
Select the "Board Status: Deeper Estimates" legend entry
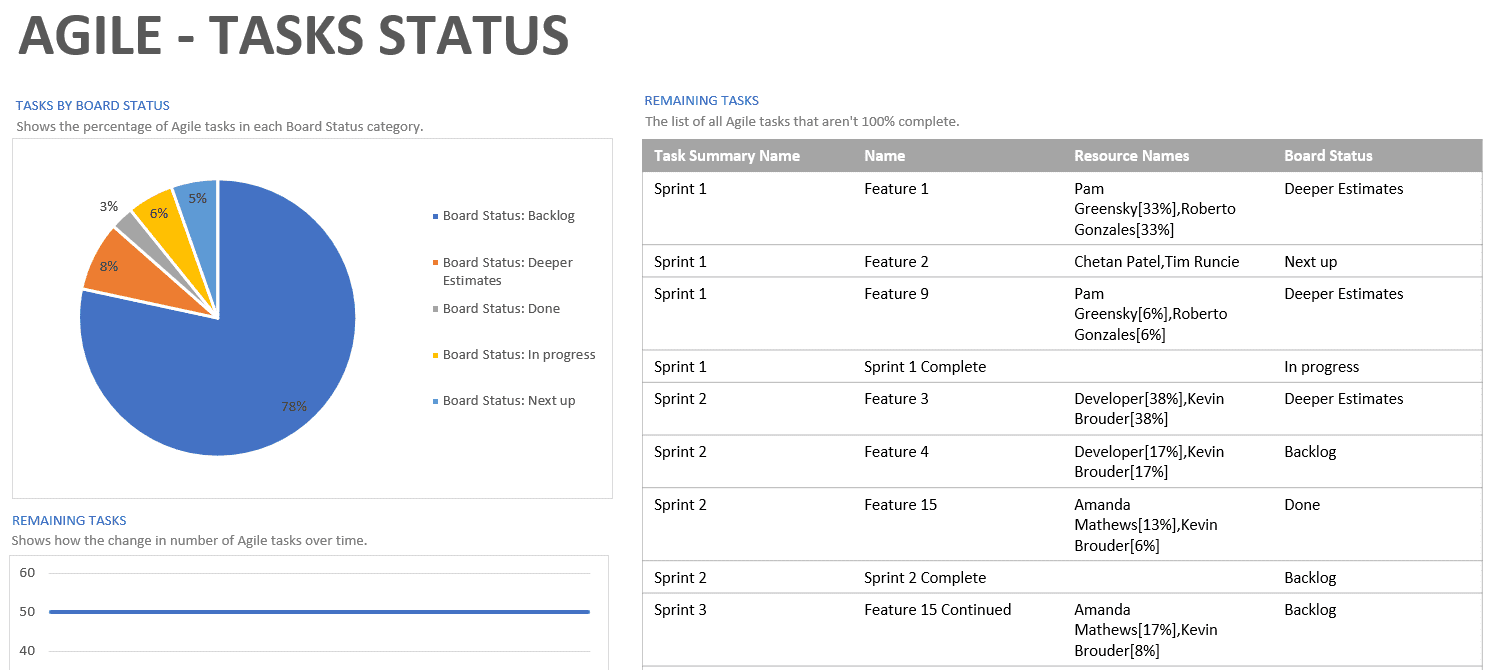tap(504, 271)
